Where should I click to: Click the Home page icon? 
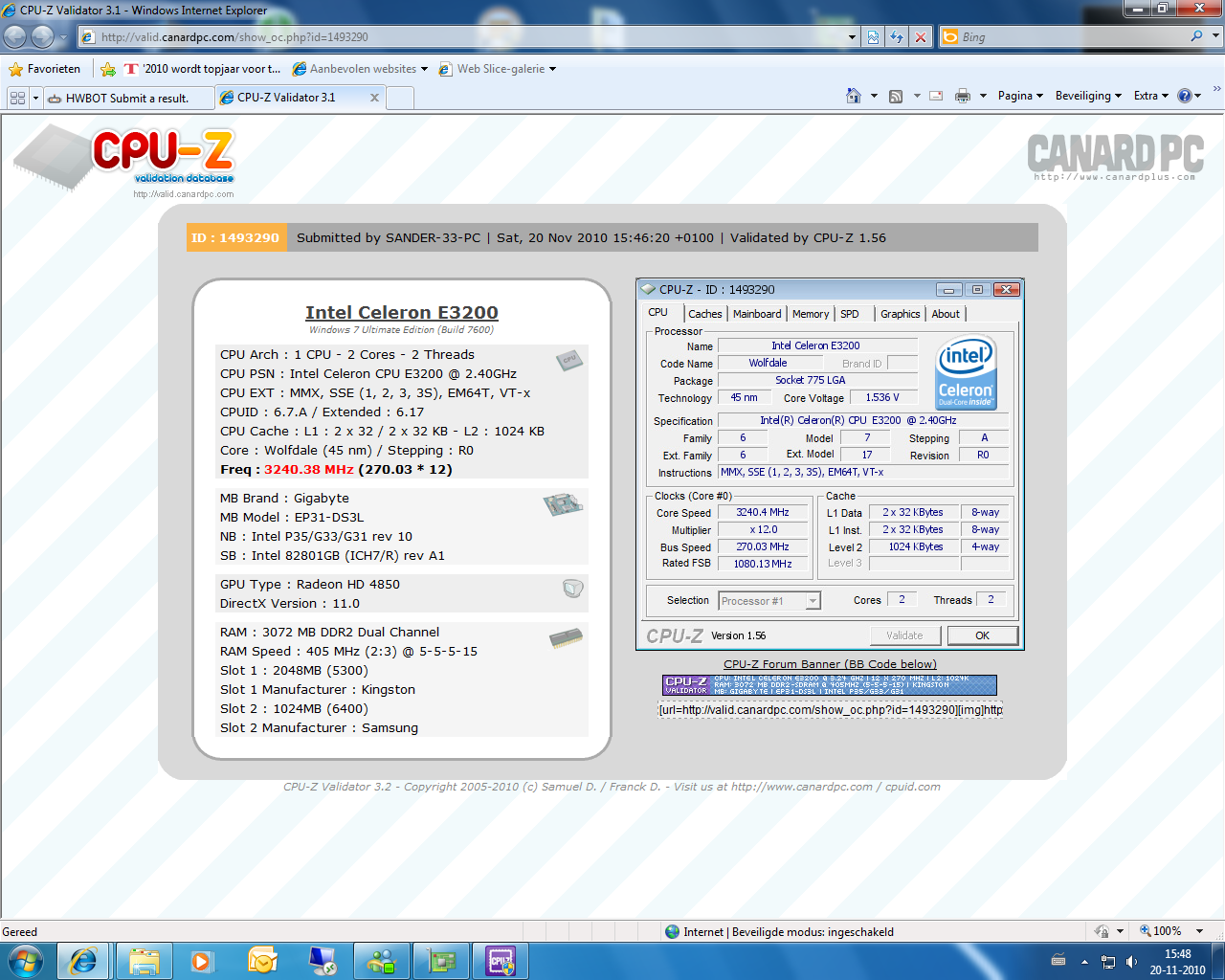(854, 96)
